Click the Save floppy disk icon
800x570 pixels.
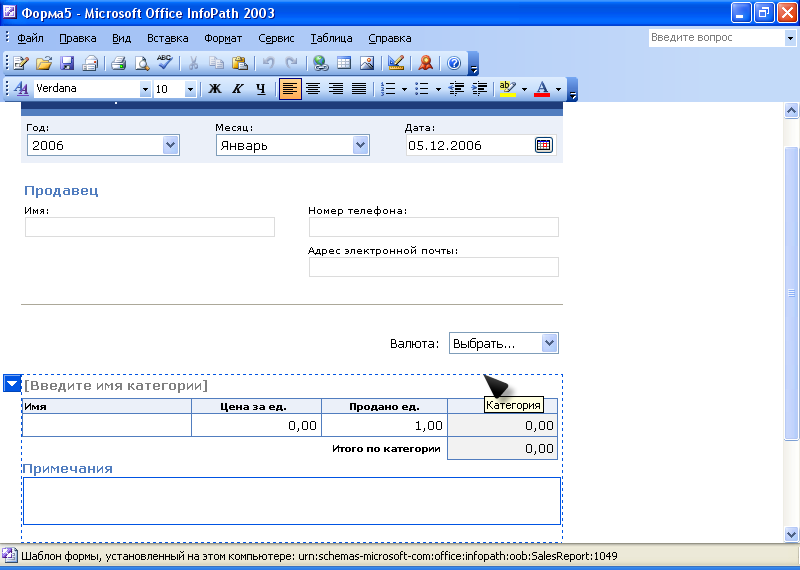(67, 63)
